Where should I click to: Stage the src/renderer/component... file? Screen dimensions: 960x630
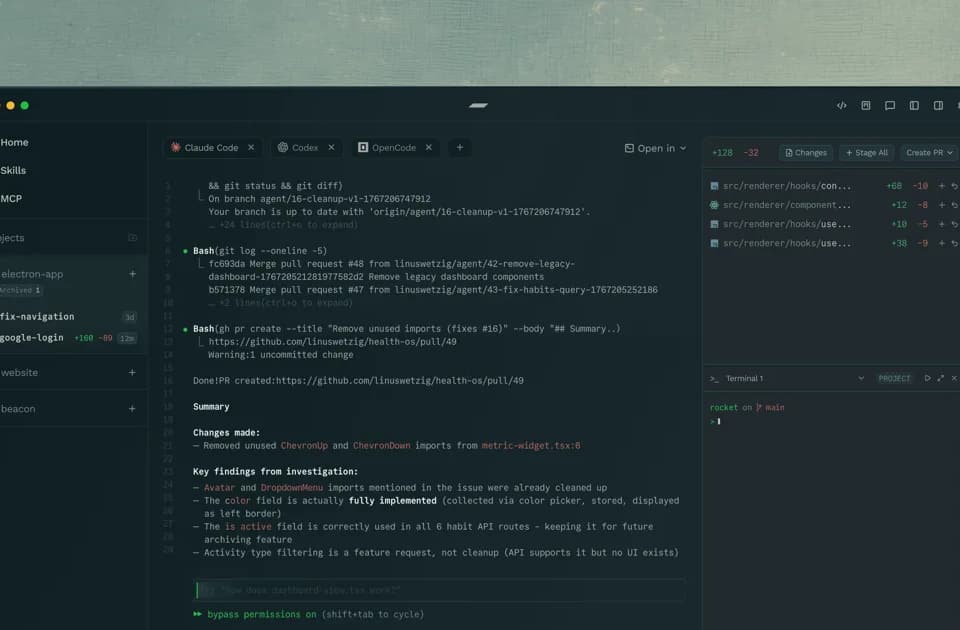[x=942, y=205]
